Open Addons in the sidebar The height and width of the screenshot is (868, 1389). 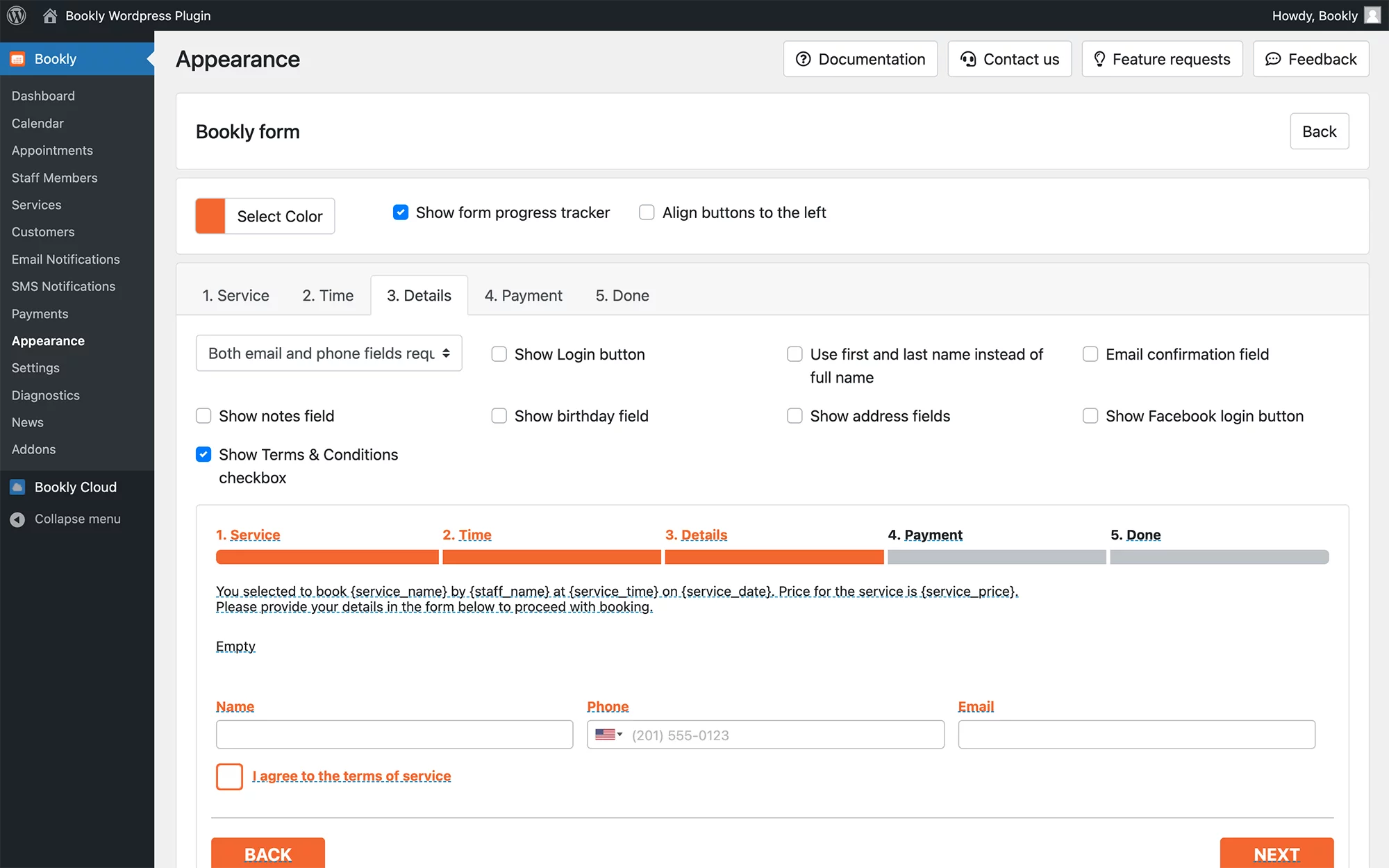33,449
